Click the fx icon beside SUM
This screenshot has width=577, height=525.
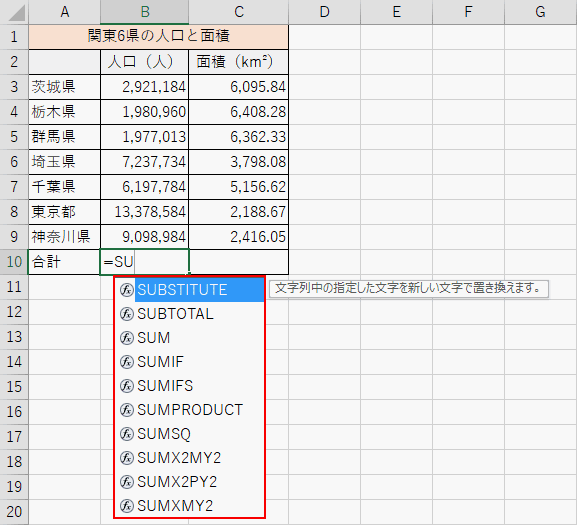[x=127, y=338]
